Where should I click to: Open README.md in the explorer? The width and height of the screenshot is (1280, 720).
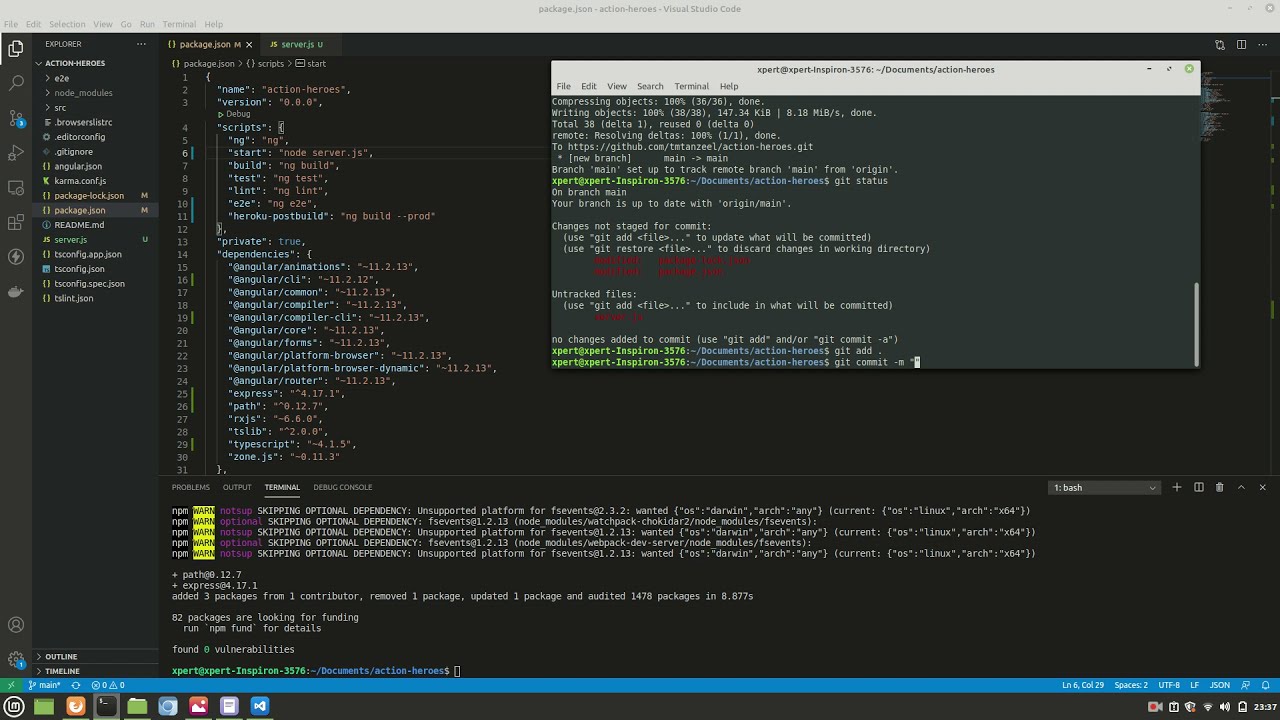(79, 225)
